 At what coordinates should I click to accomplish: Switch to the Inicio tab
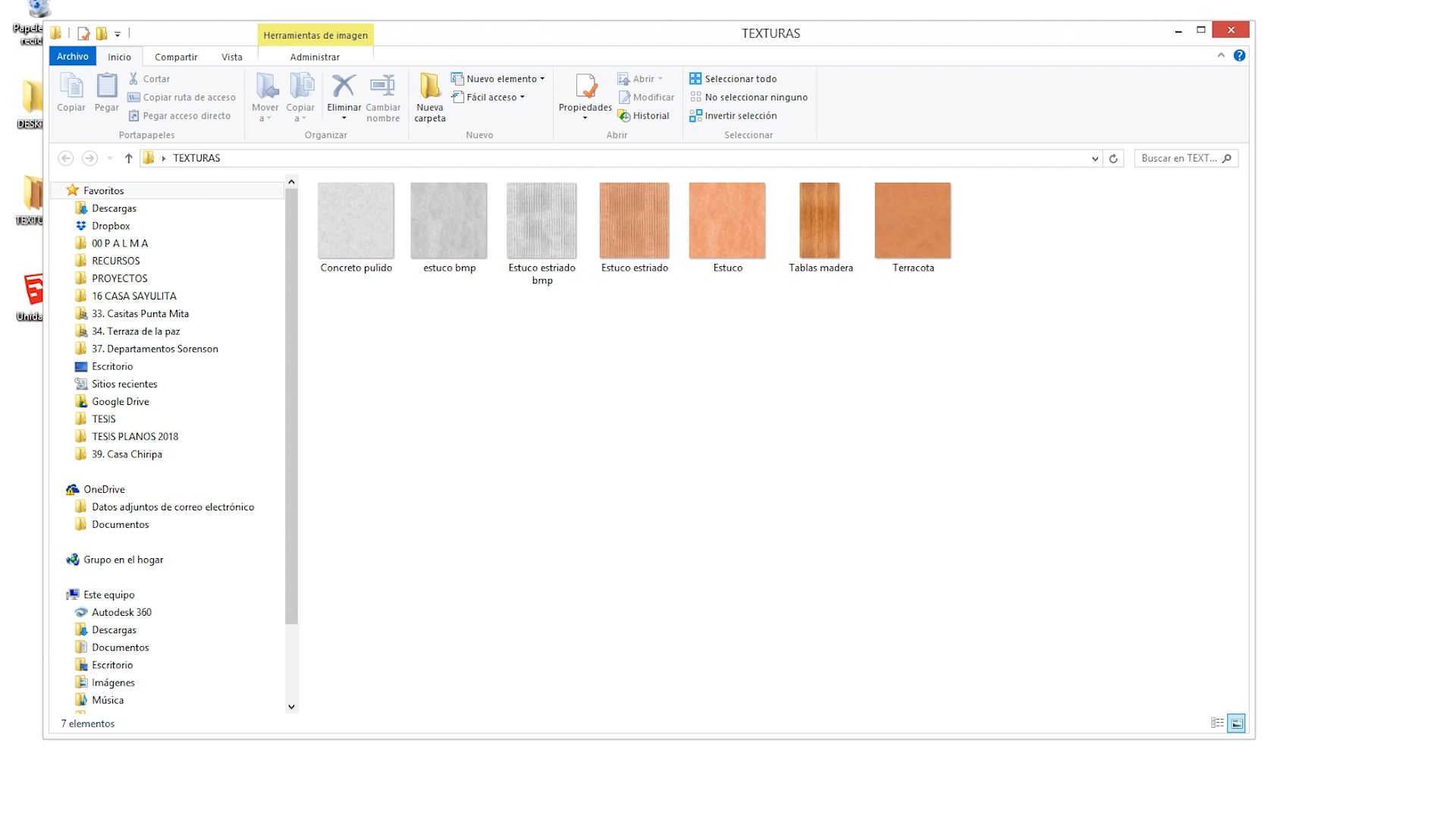coord(119,57)
